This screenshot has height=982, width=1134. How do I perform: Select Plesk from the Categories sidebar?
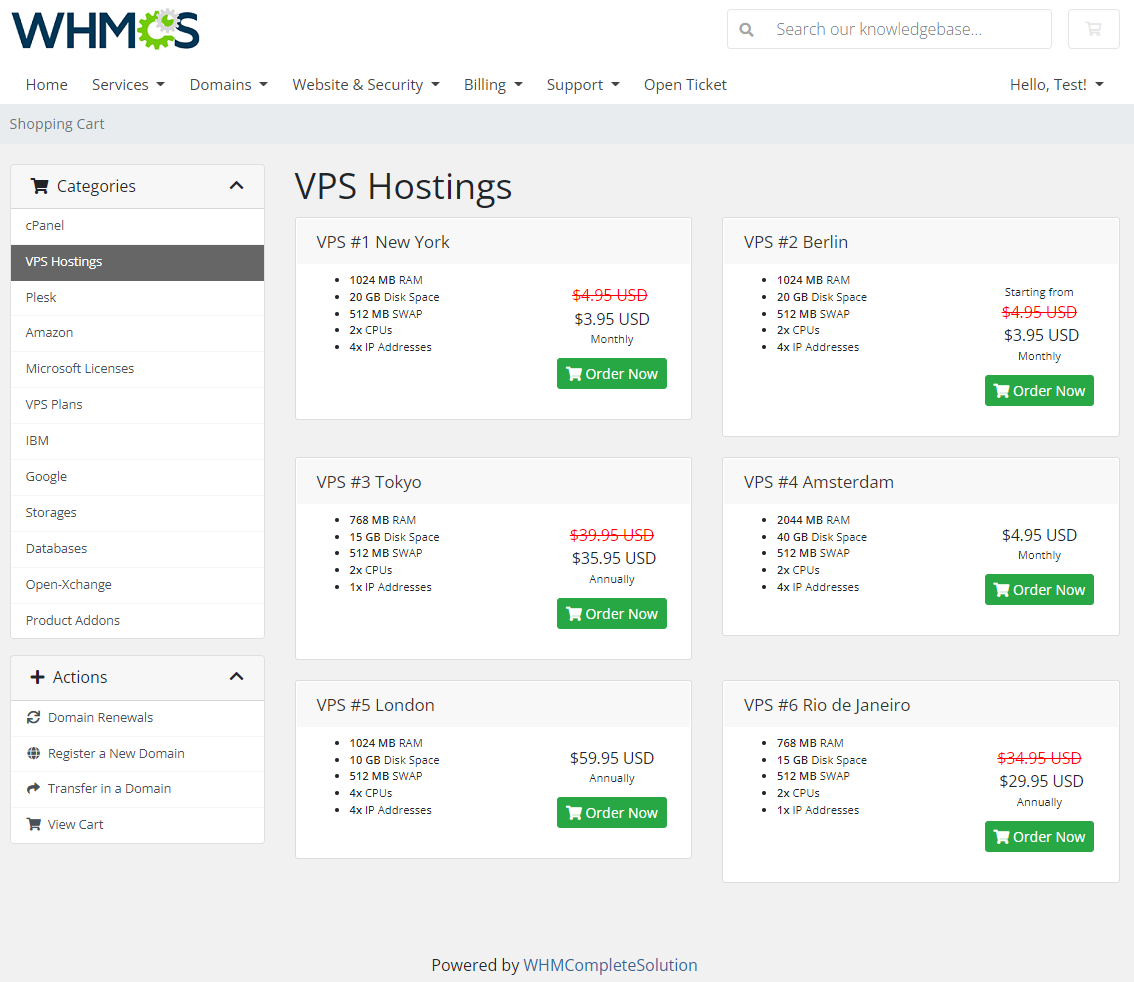[41, 297]
